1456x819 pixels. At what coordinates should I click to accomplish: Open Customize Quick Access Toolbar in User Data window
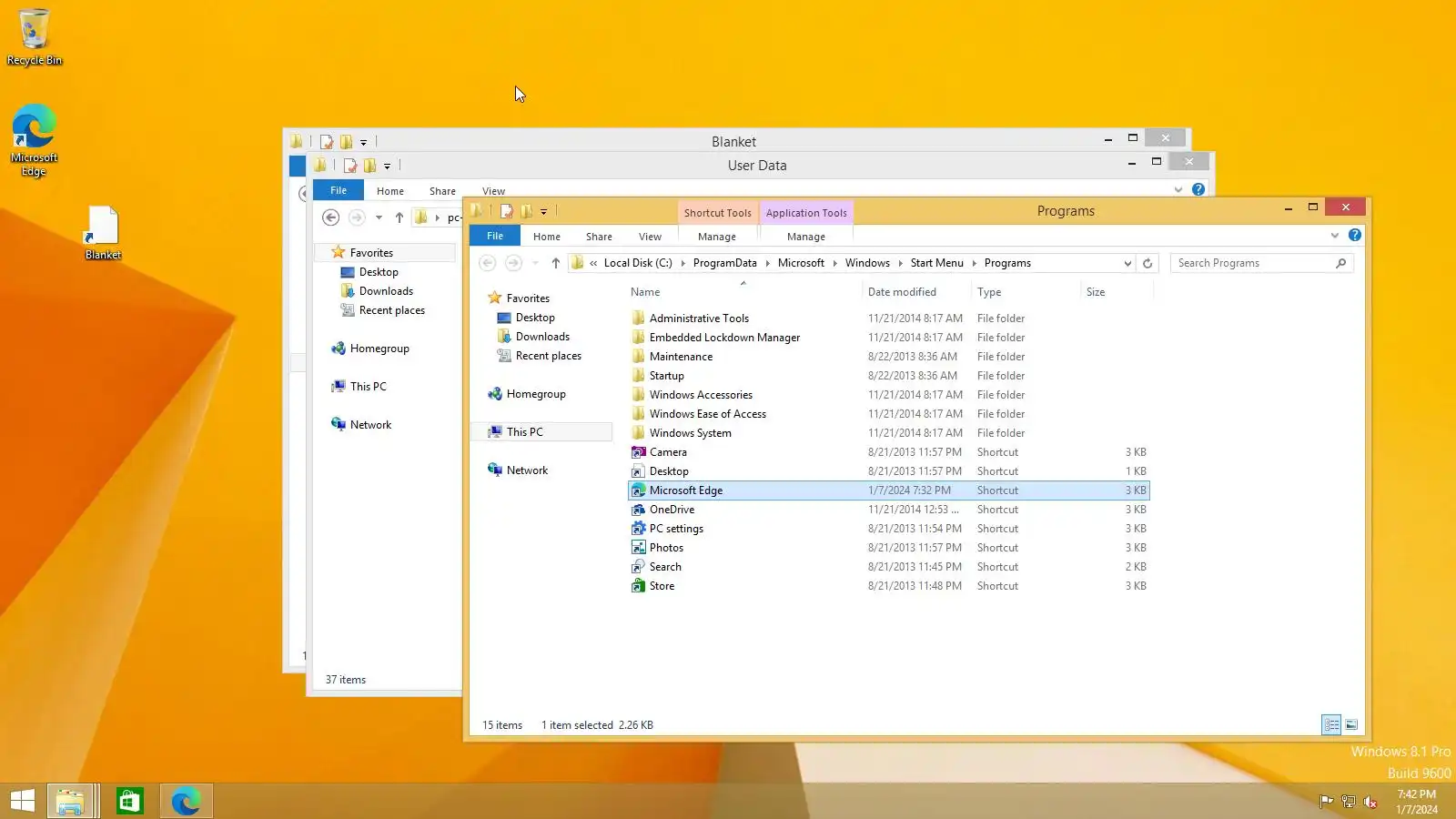point(387,167)
